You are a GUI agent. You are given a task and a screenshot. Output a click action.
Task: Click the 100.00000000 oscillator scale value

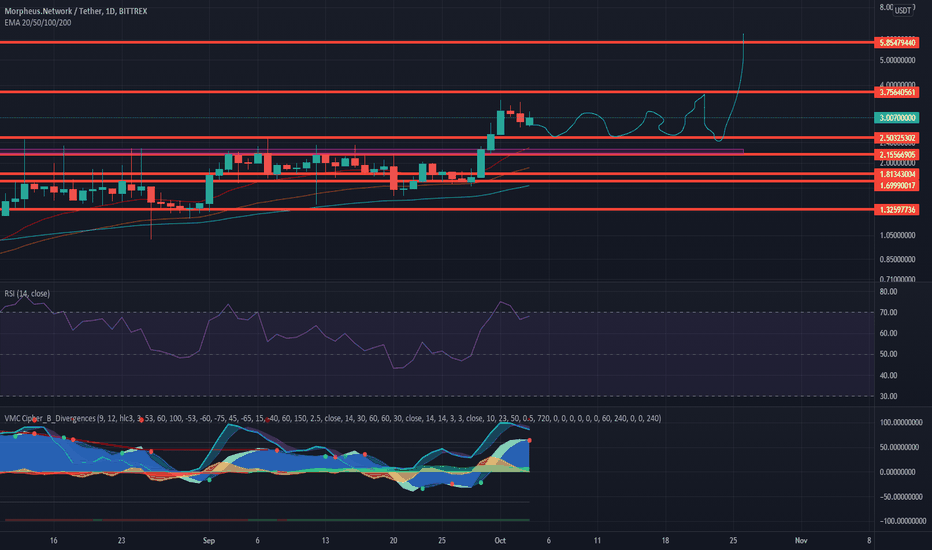[x=900, y=422]
